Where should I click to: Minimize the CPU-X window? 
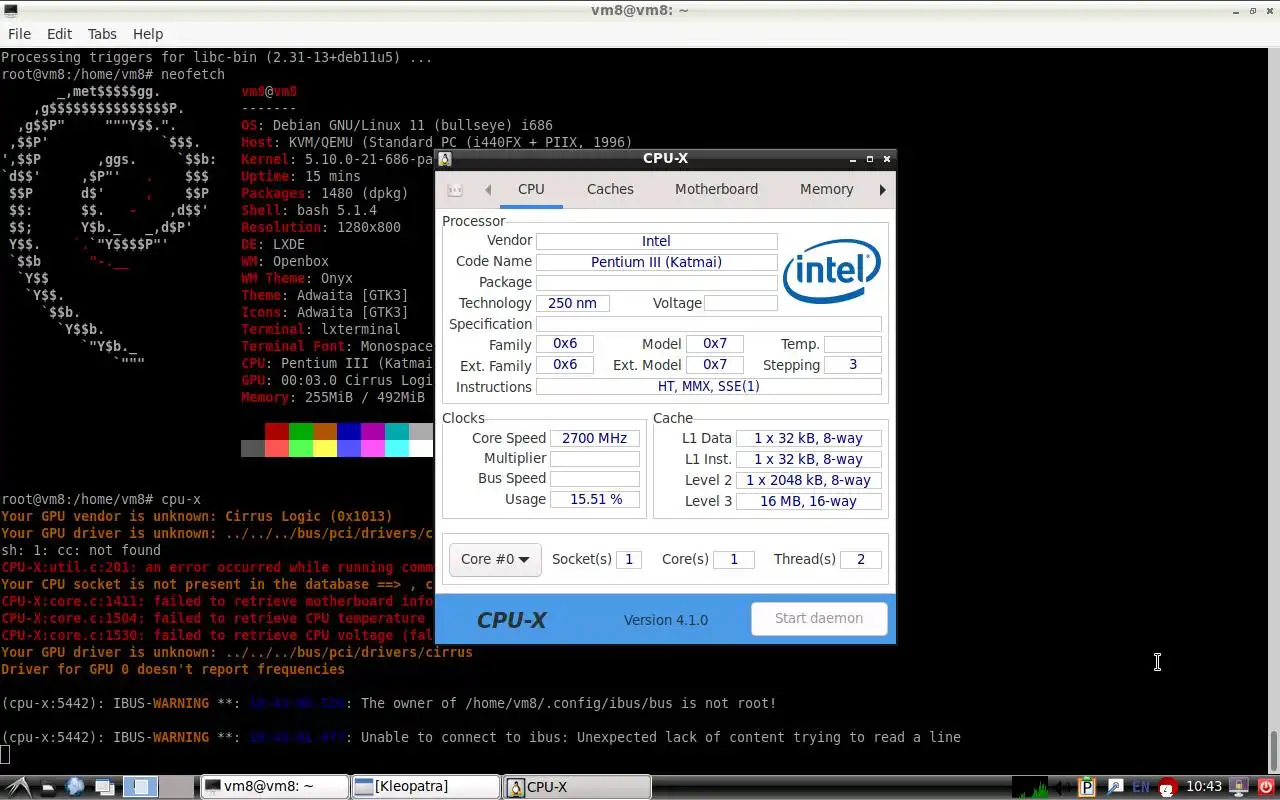point(853,158)
